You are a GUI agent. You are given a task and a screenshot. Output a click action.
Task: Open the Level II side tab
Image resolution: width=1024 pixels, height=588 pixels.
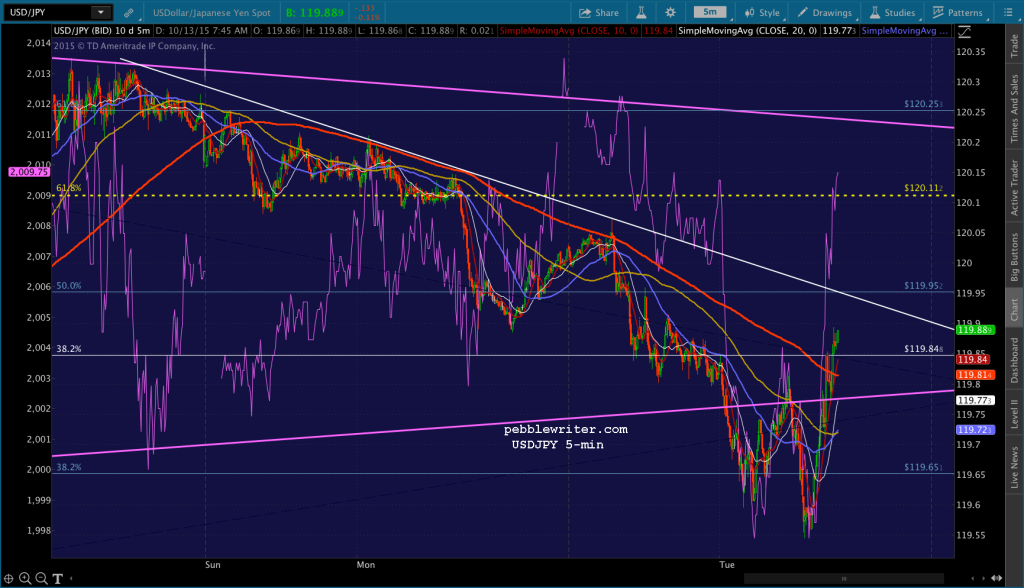point(1014,414)
